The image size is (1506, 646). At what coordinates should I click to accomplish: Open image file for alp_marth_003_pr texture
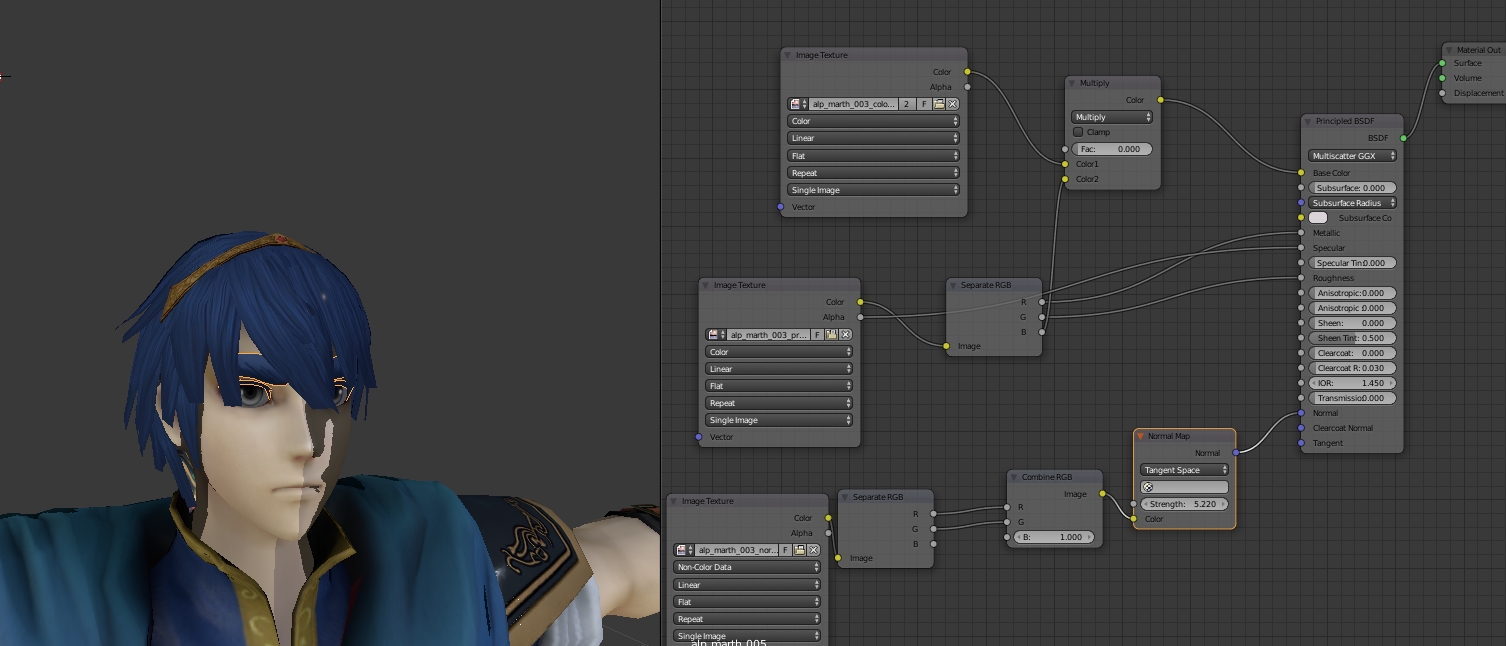point(832,335)
